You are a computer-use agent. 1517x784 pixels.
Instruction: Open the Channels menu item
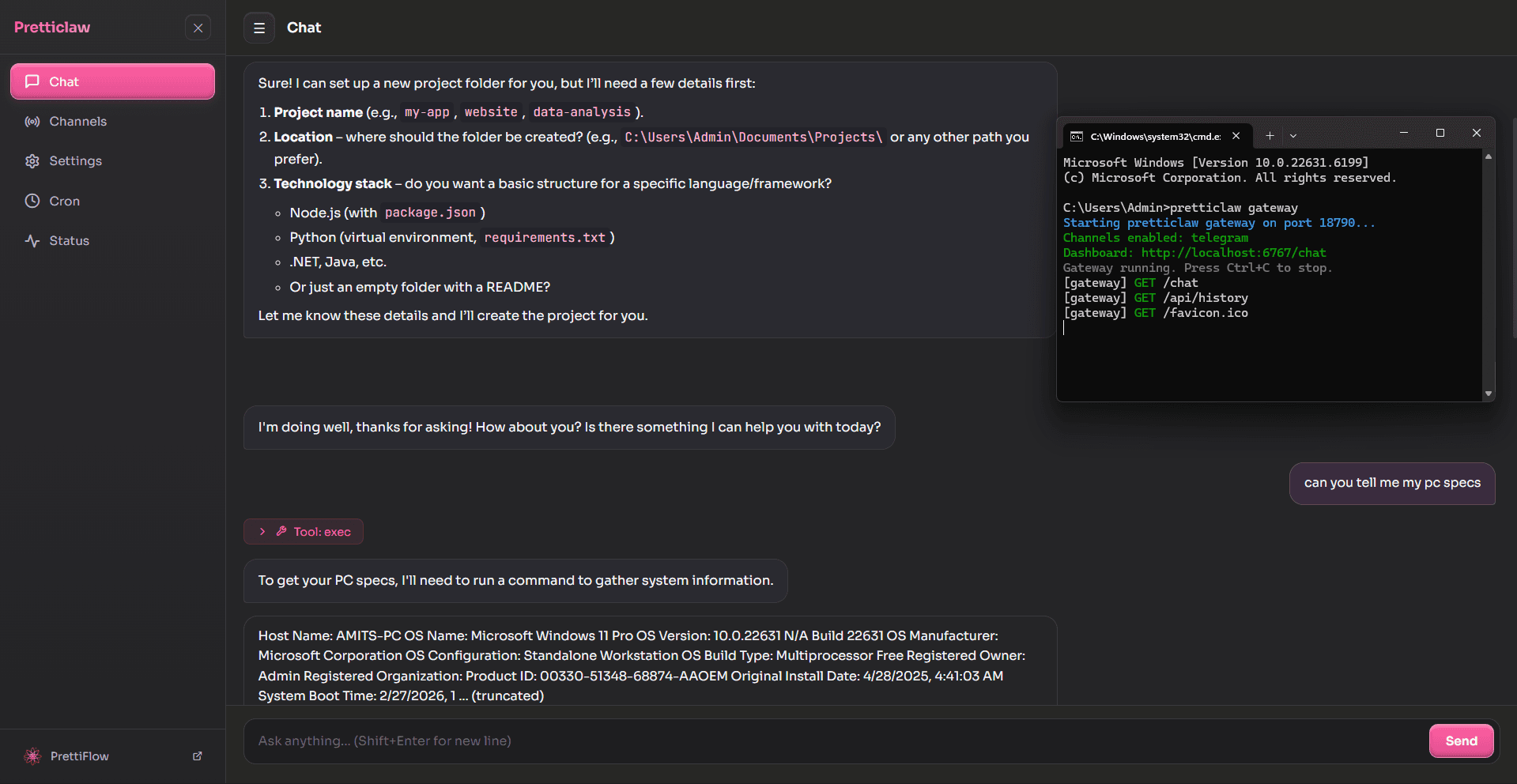point(77,122)
